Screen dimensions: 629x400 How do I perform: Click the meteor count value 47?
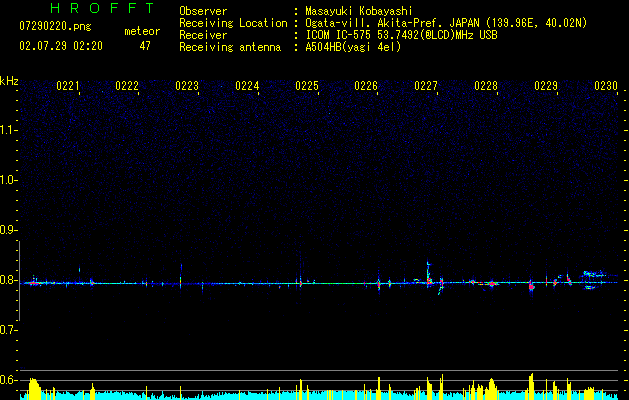[145, 46]
